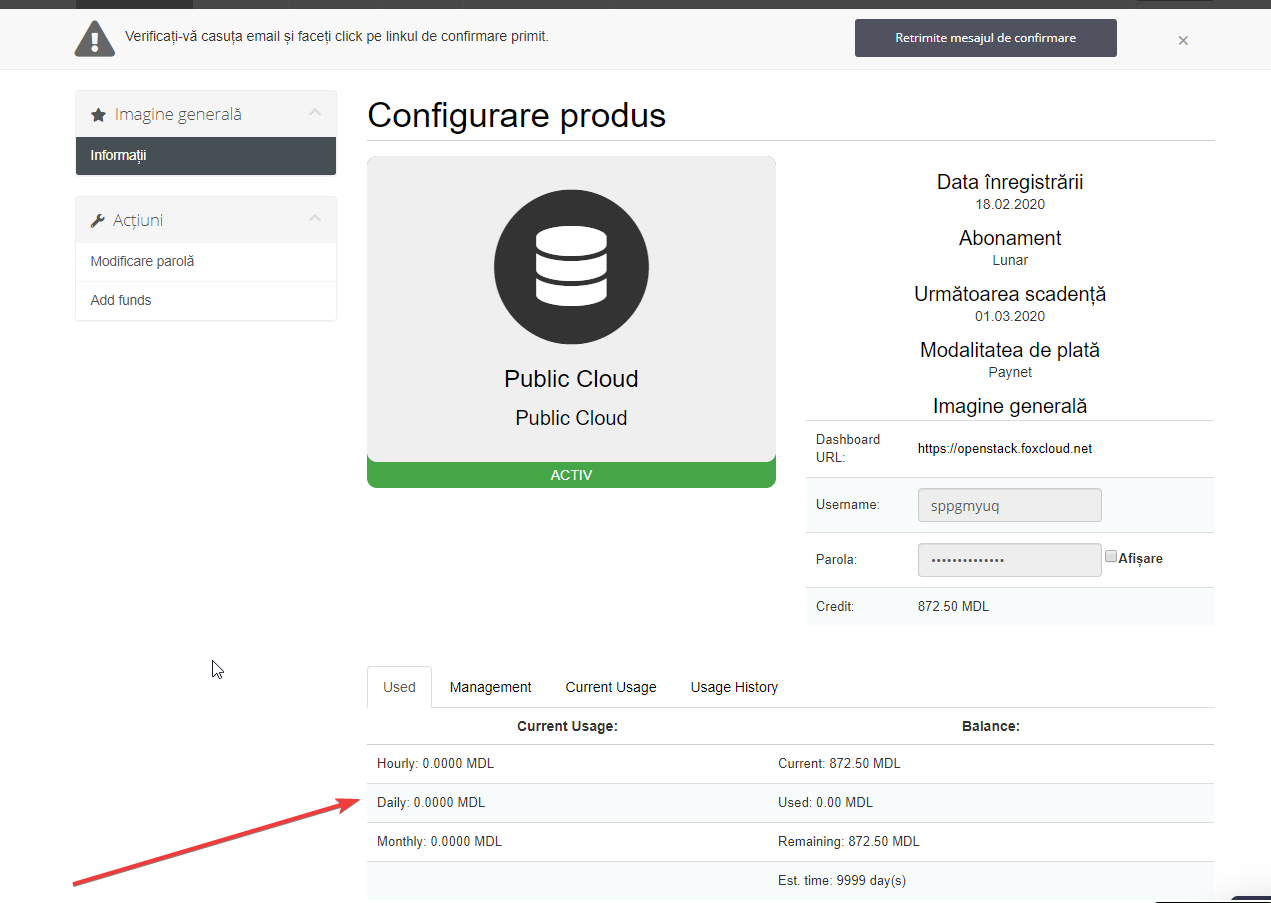Switch to the Current Usage tab
This screenshot has width=1271, height=903.
[611, 687]
